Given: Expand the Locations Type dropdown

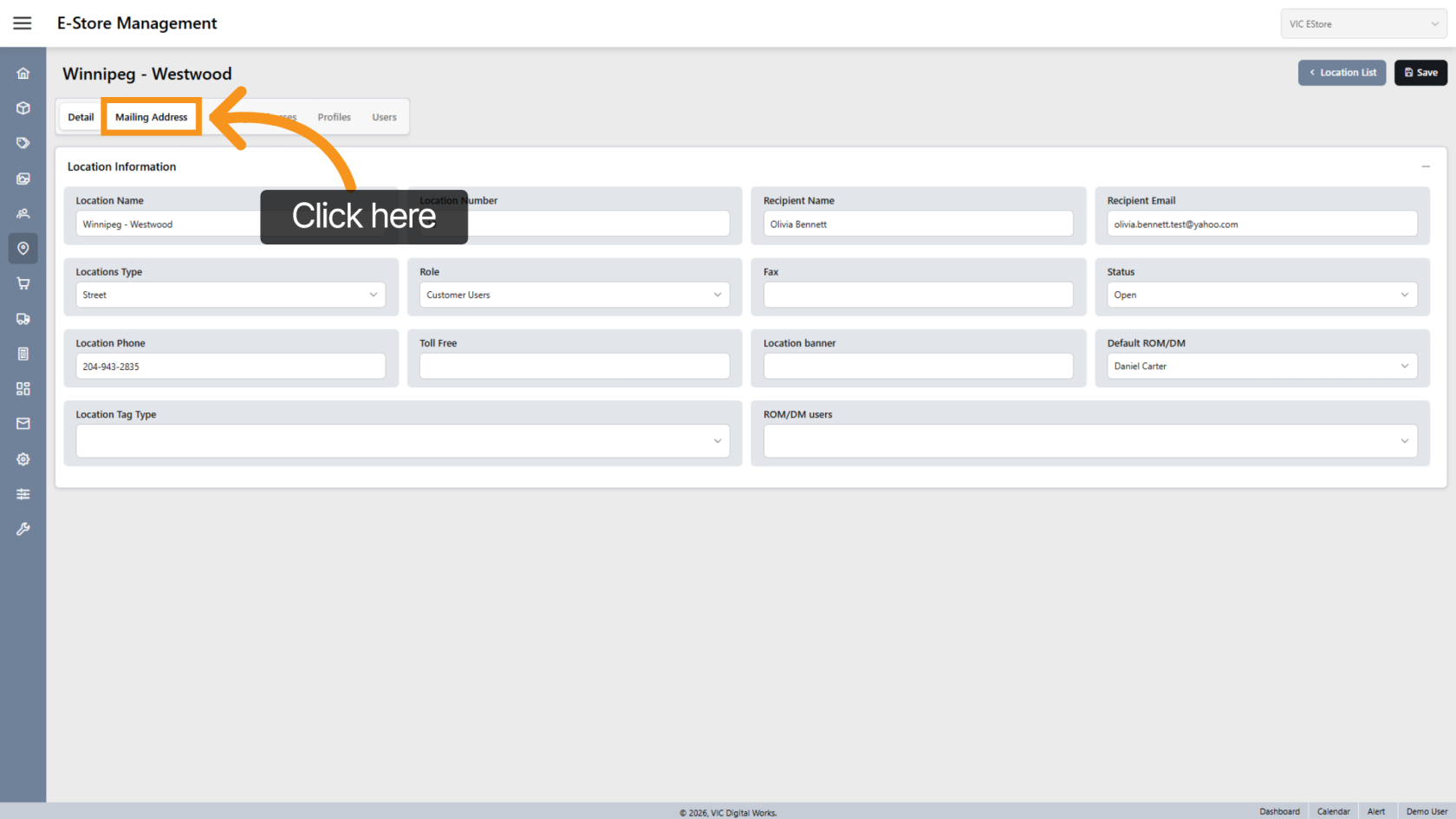Looking at the screenshot, I should click(231, 295).
